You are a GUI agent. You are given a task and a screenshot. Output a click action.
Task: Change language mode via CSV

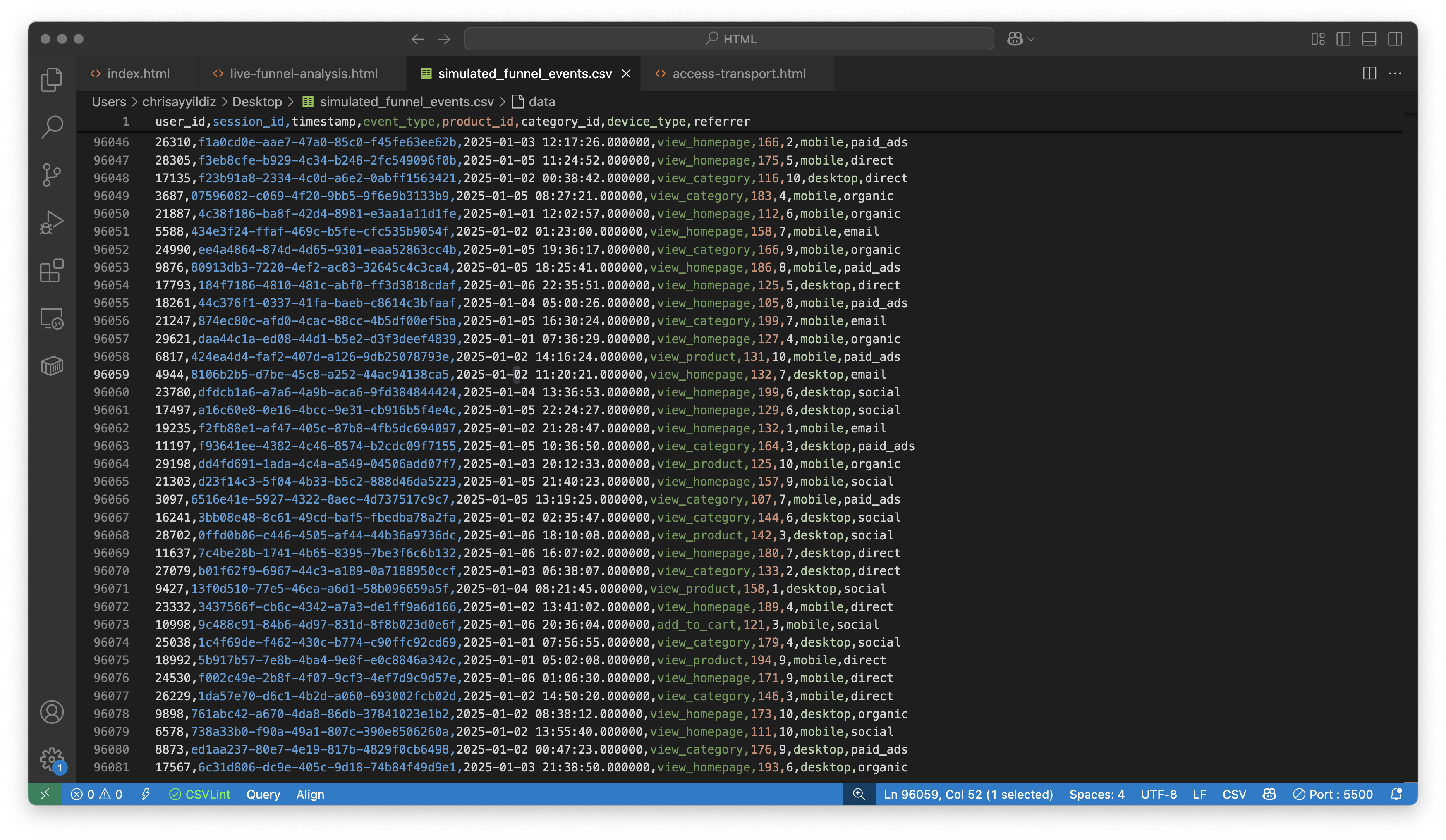(1234, 794)
